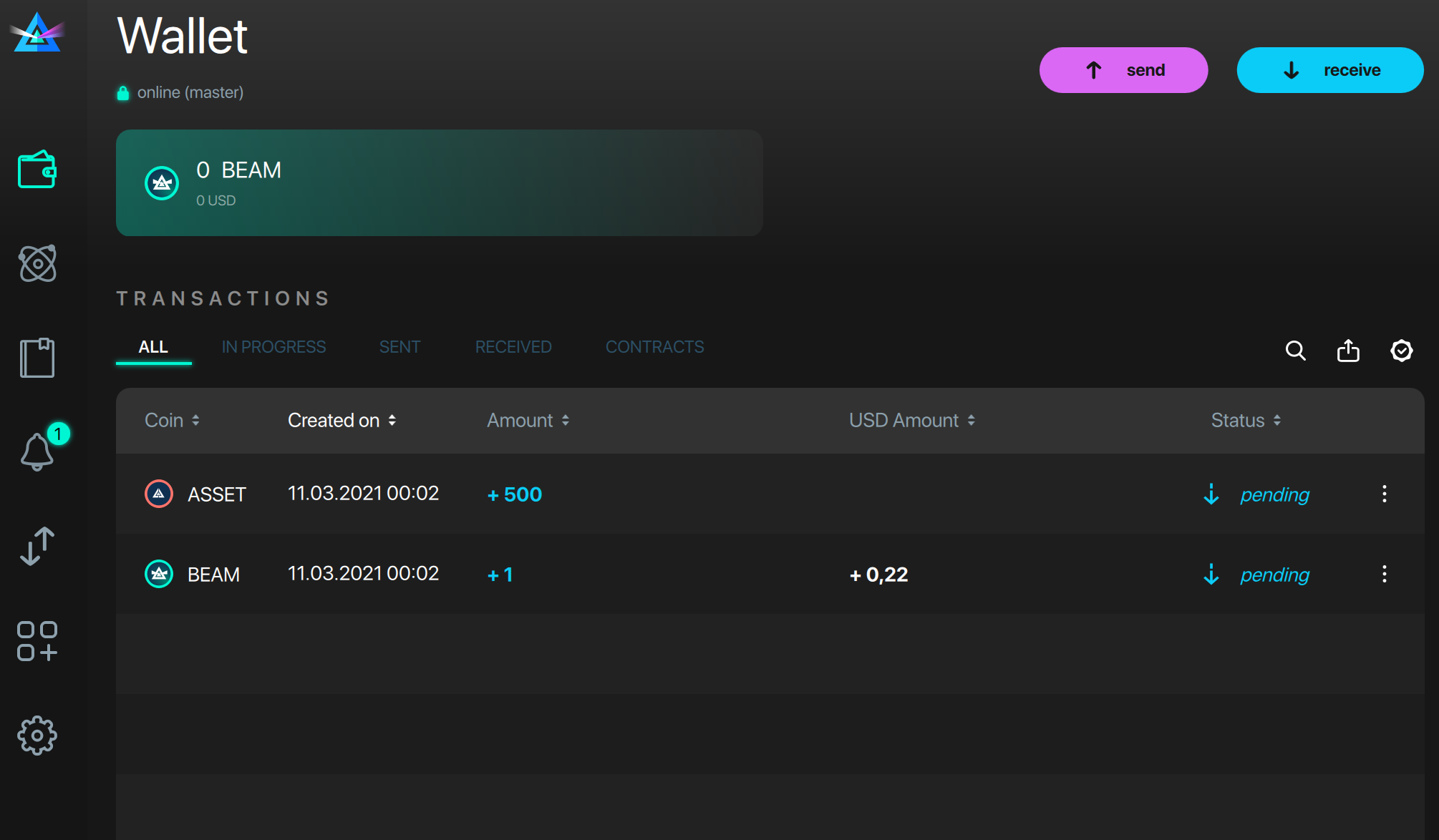Sort by Created on column
The width and height of the screenshot is (1439, 840).
341,420
